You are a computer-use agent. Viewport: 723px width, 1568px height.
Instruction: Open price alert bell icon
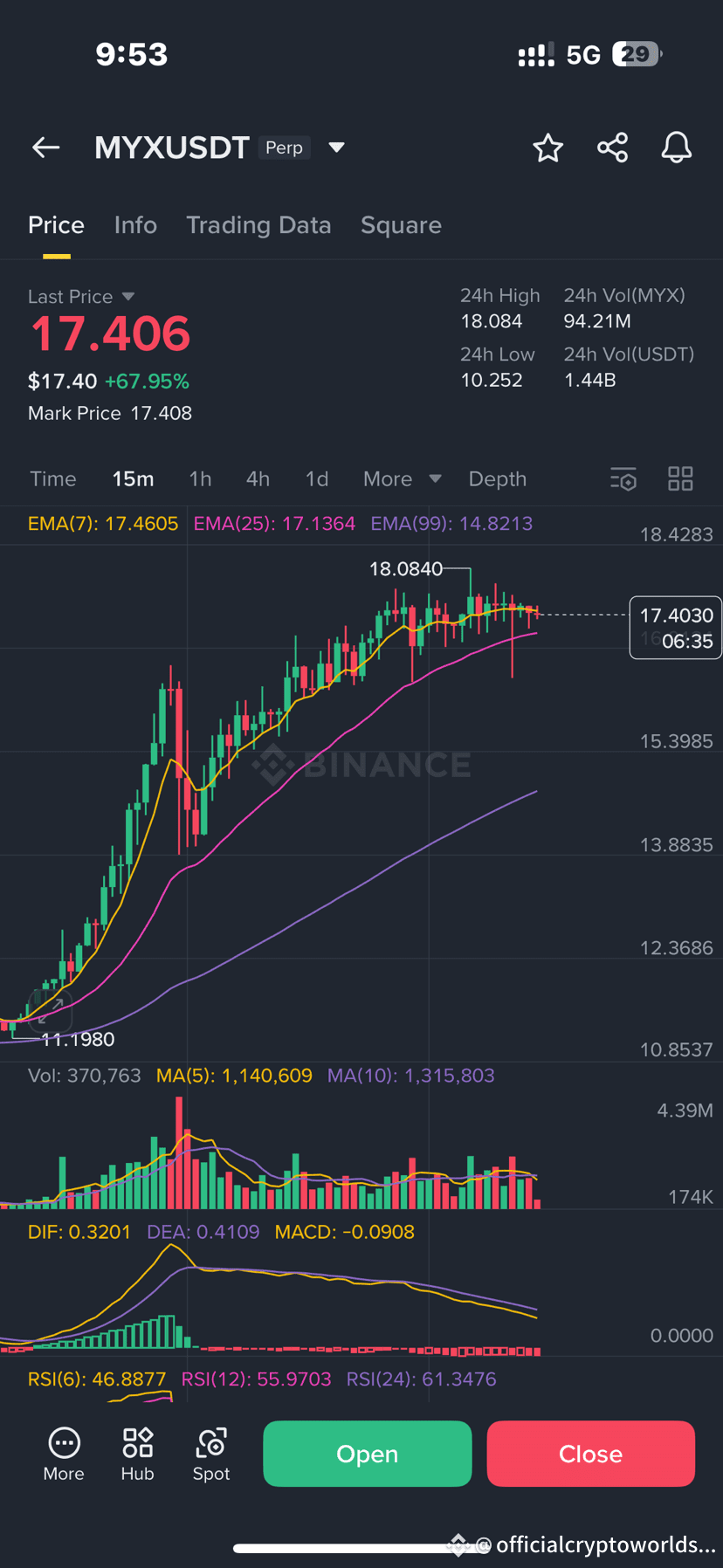677,148
